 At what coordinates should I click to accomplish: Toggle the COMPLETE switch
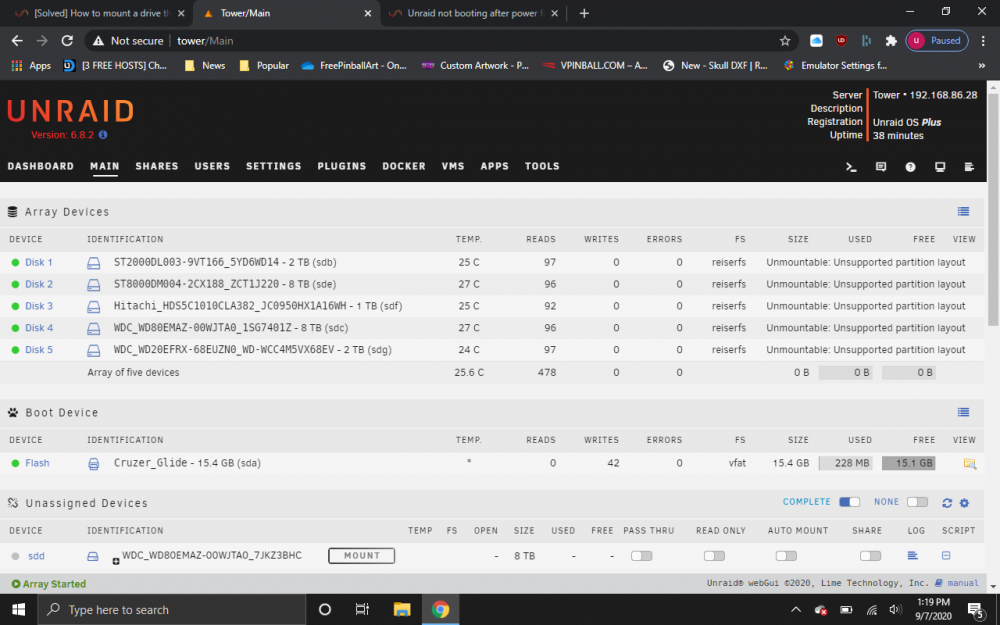pos(849,502)
